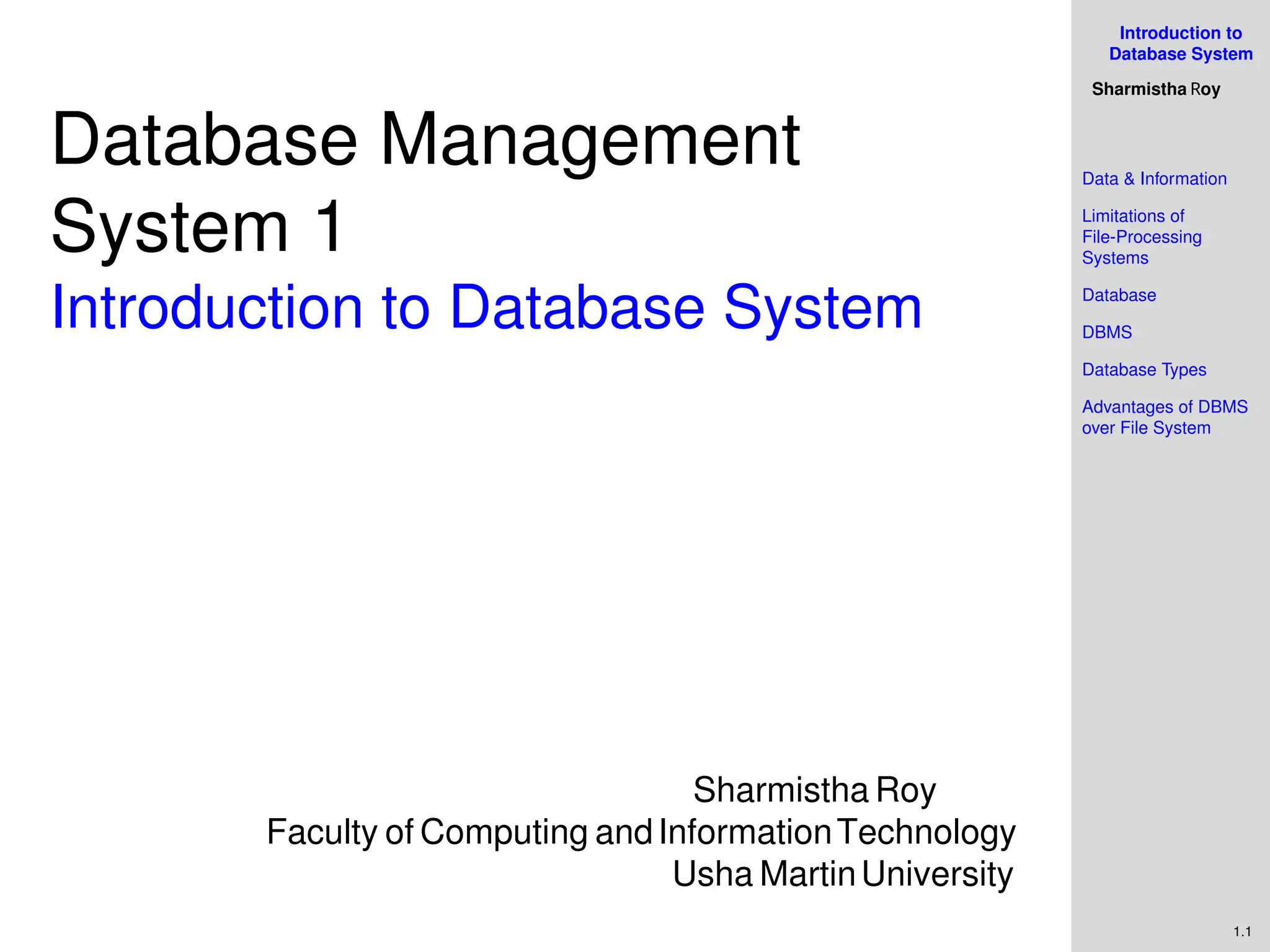The image size is (1270, 952).
Task: Click bold sidebar heading Introduction to Database System
Action: click(x=1180, y=43)
